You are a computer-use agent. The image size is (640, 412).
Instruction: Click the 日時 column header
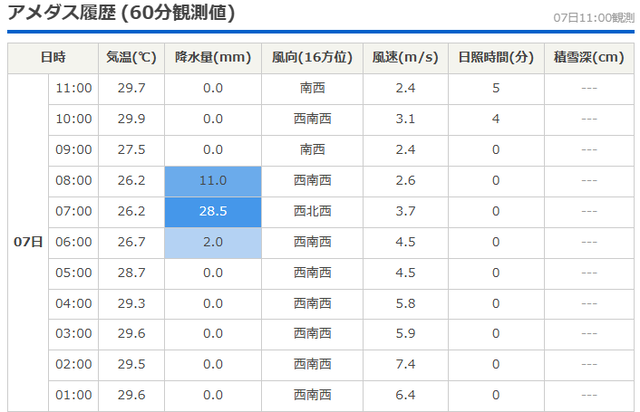click(53, 57)
